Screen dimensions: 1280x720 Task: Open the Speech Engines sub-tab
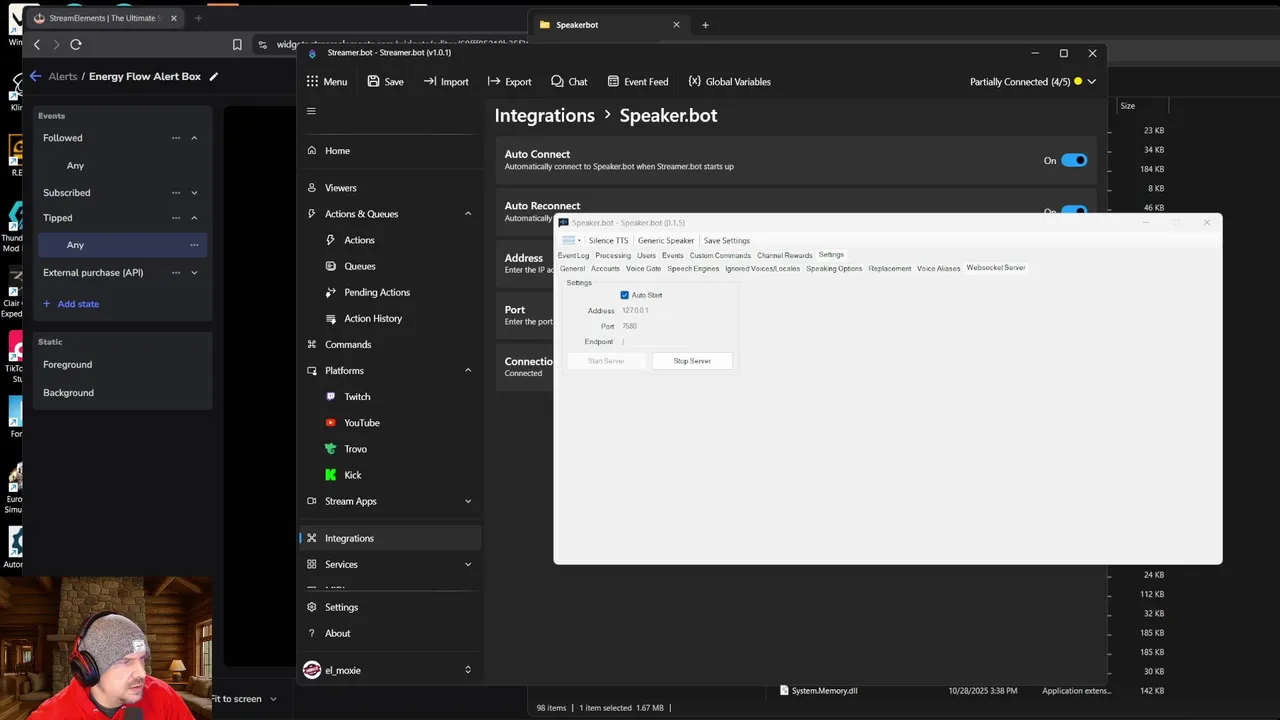point(693,269)
